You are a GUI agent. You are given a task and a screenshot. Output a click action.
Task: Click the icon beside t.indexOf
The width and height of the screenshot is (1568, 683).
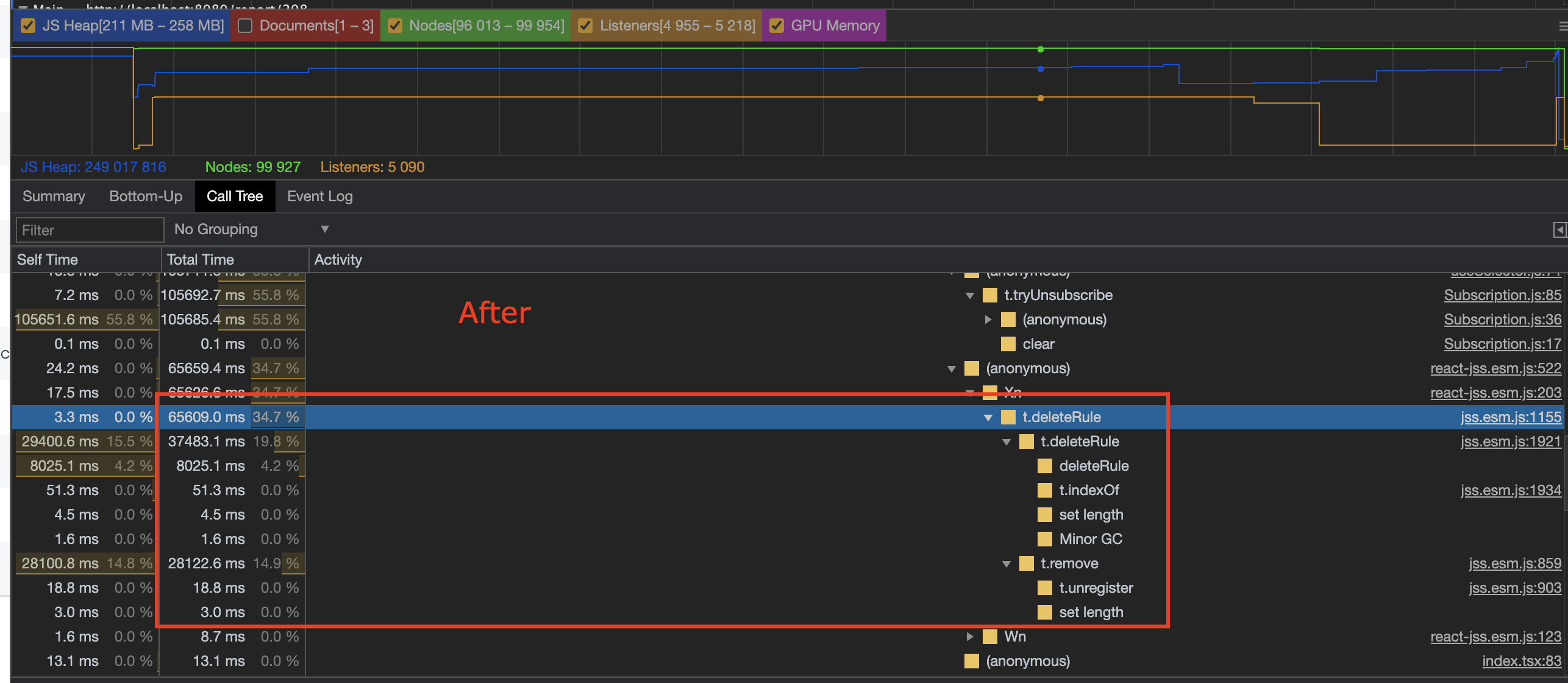tap(1044, 490)
